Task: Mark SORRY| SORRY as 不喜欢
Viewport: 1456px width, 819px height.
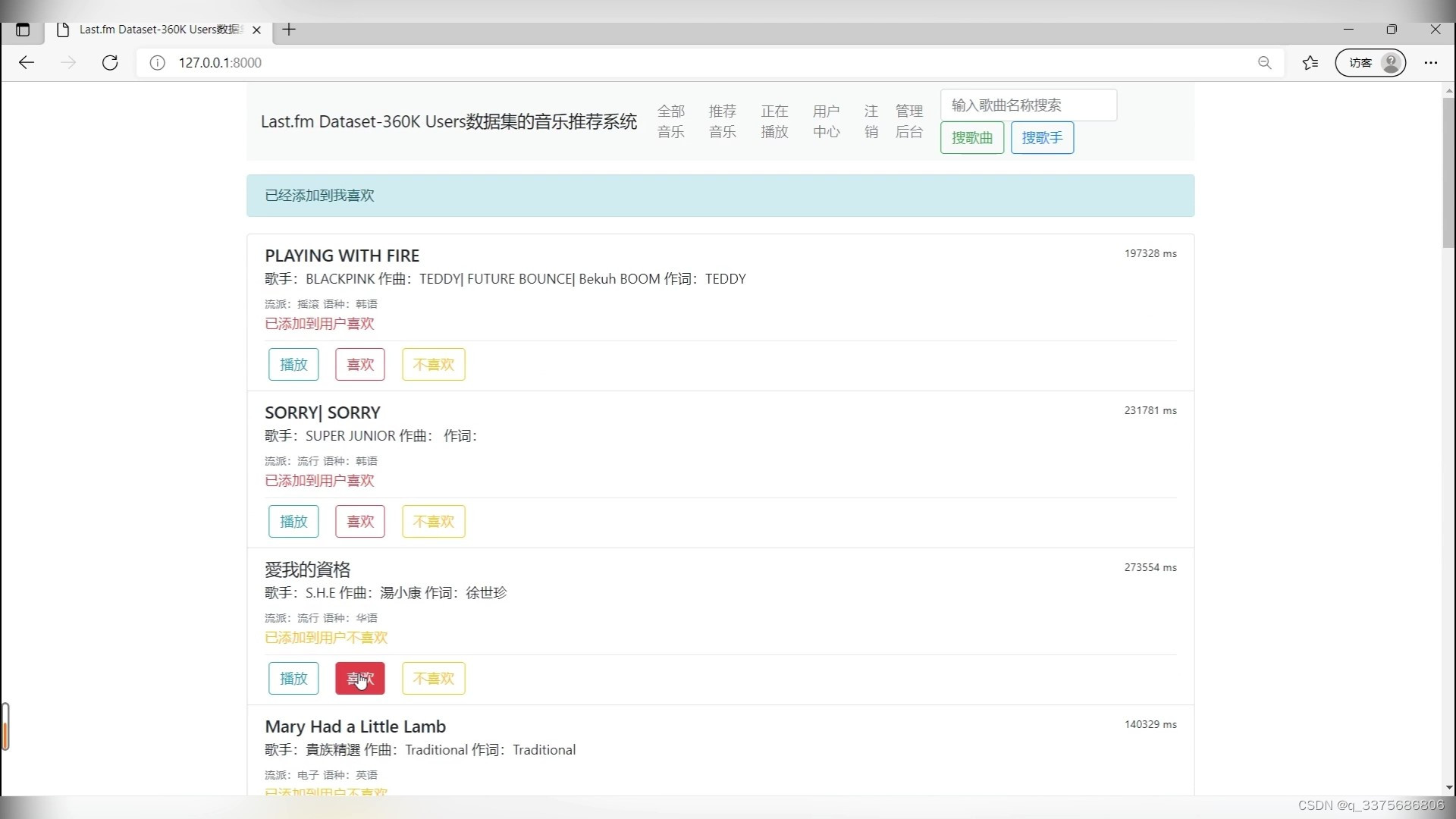Action: [433, 522]
